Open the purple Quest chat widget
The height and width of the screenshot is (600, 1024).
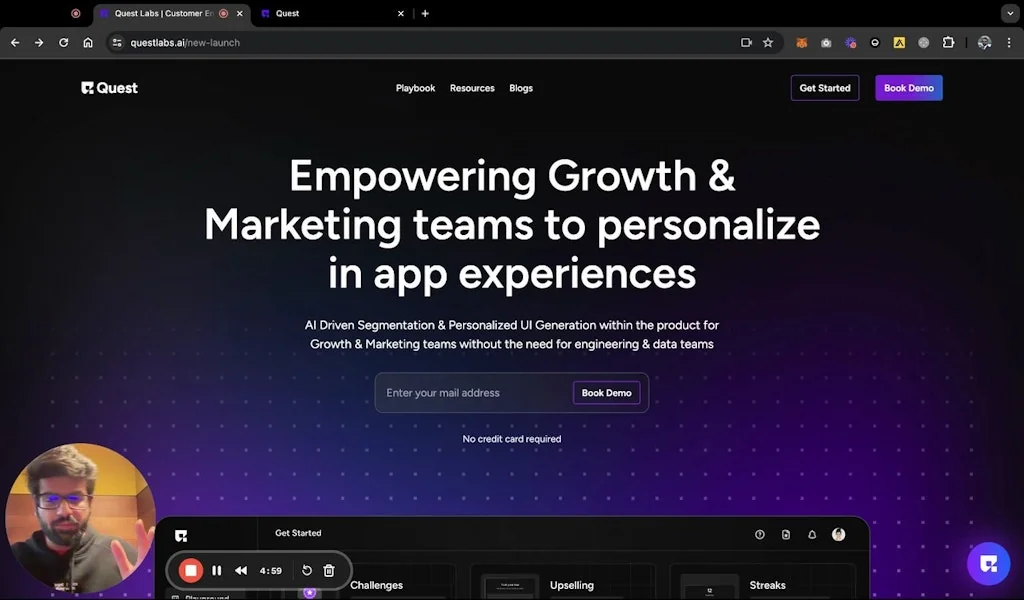coord(988,563)
